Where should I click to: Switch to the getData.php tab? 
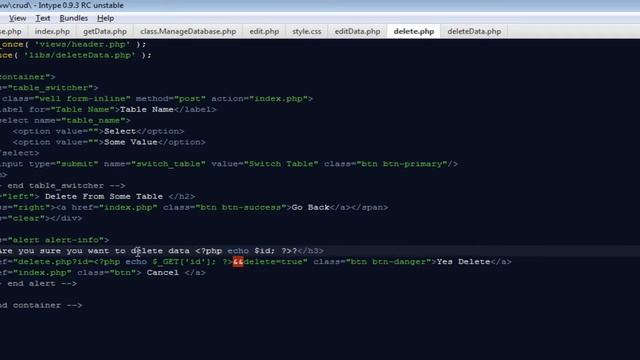(x=105, y=31)
